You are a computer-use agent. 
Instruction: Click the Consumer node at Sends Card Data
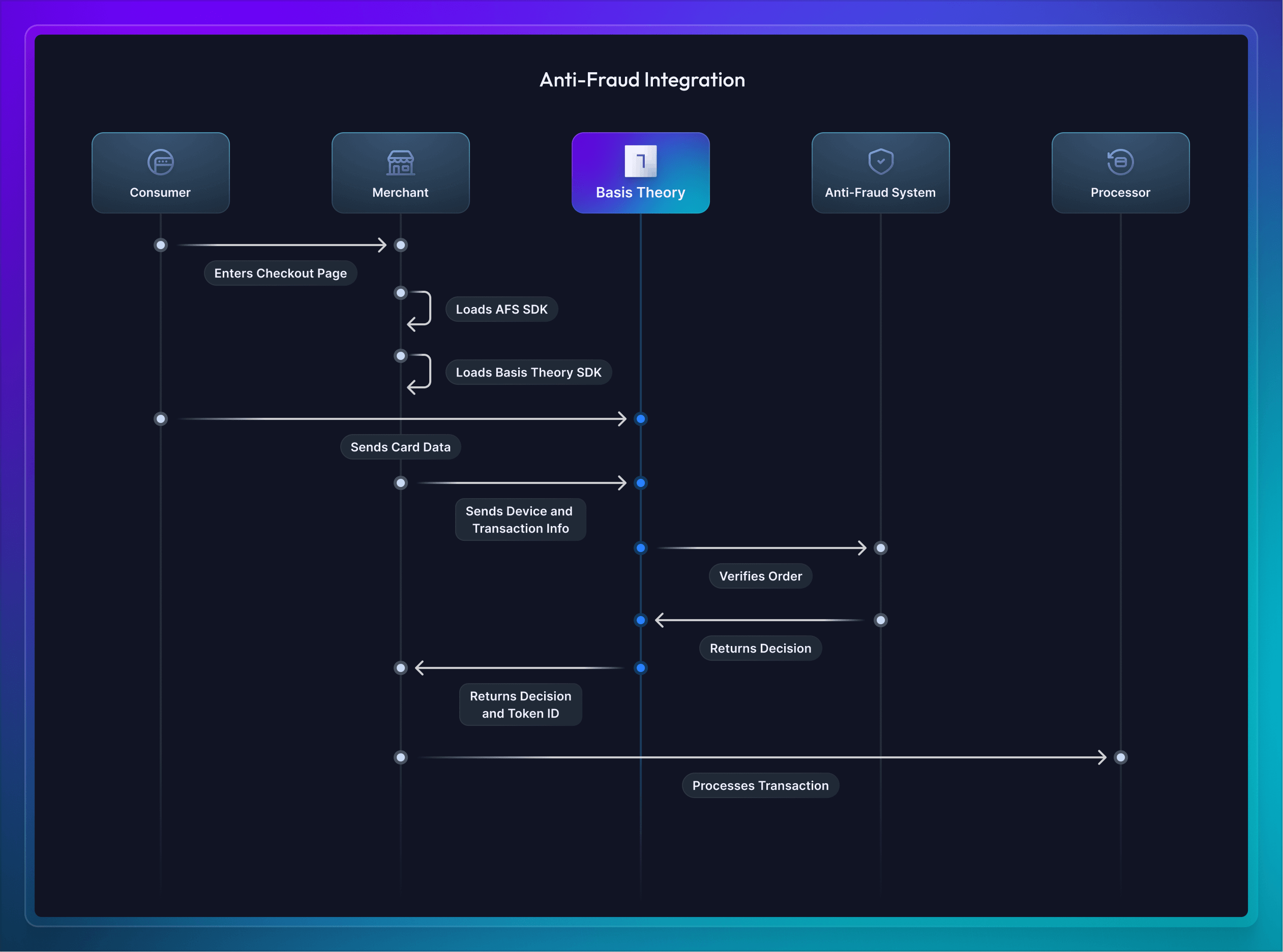161,419
